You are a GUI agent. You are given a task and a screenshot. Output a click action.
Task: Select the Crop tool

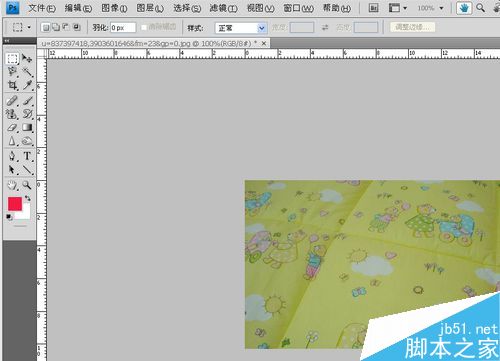[12, 85]
